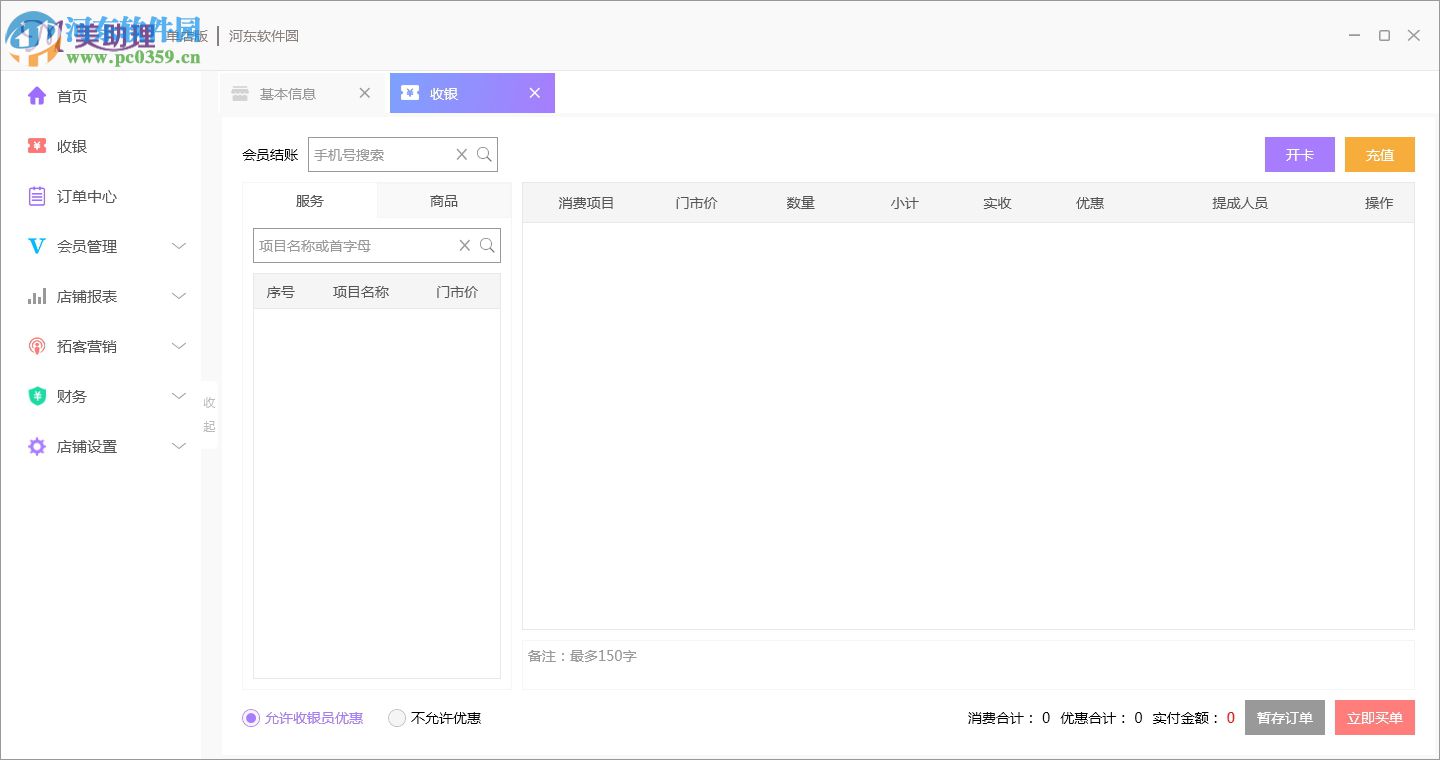Open the 收银 cashier module from sidebar
Image resolution: width=1440 pixels, height=760 pixels.
[36, 146]
